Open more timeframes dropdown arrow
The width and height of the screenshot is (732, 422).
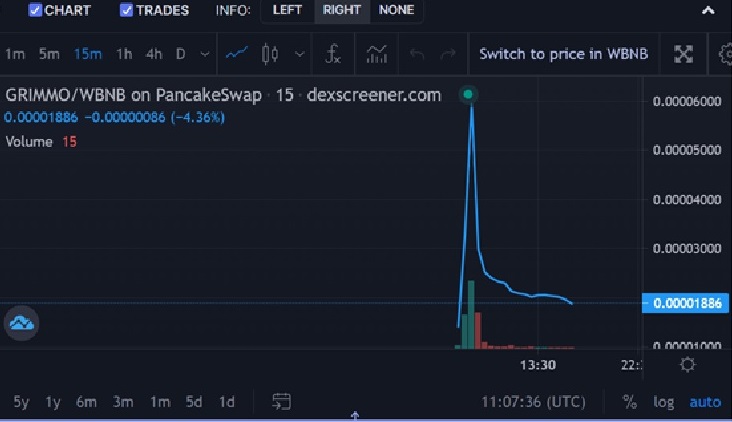pyautogui.click(x=204, y=54)
